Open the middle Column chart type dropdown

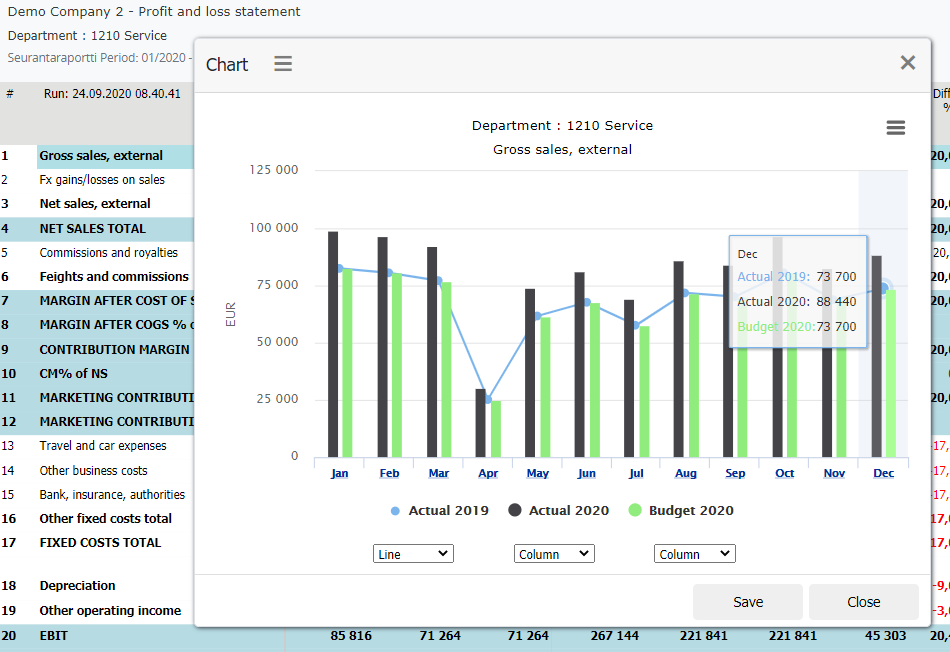[554, 554]
